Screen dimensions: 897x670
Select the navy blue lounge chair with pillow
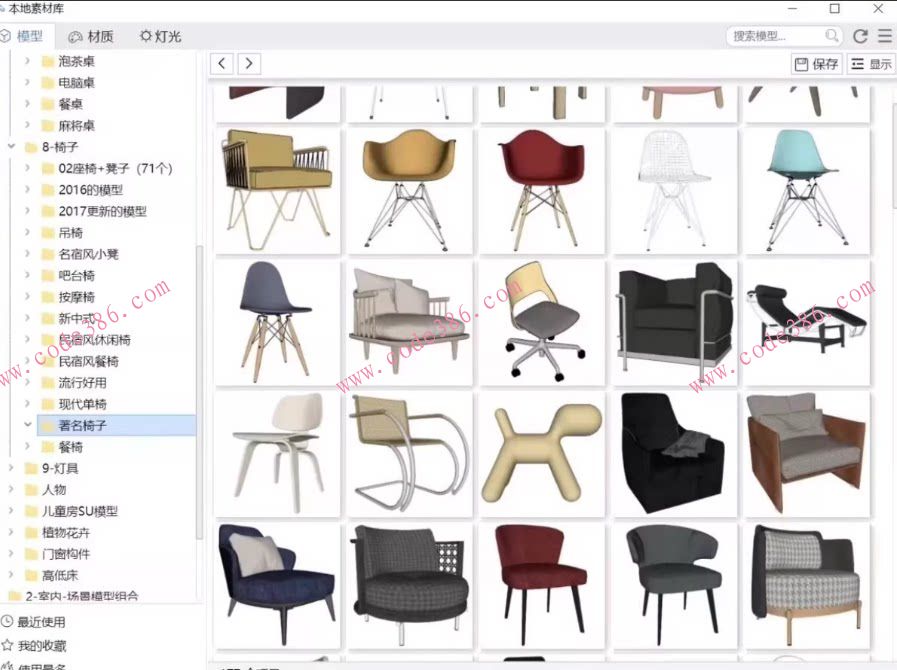(277, 585)
